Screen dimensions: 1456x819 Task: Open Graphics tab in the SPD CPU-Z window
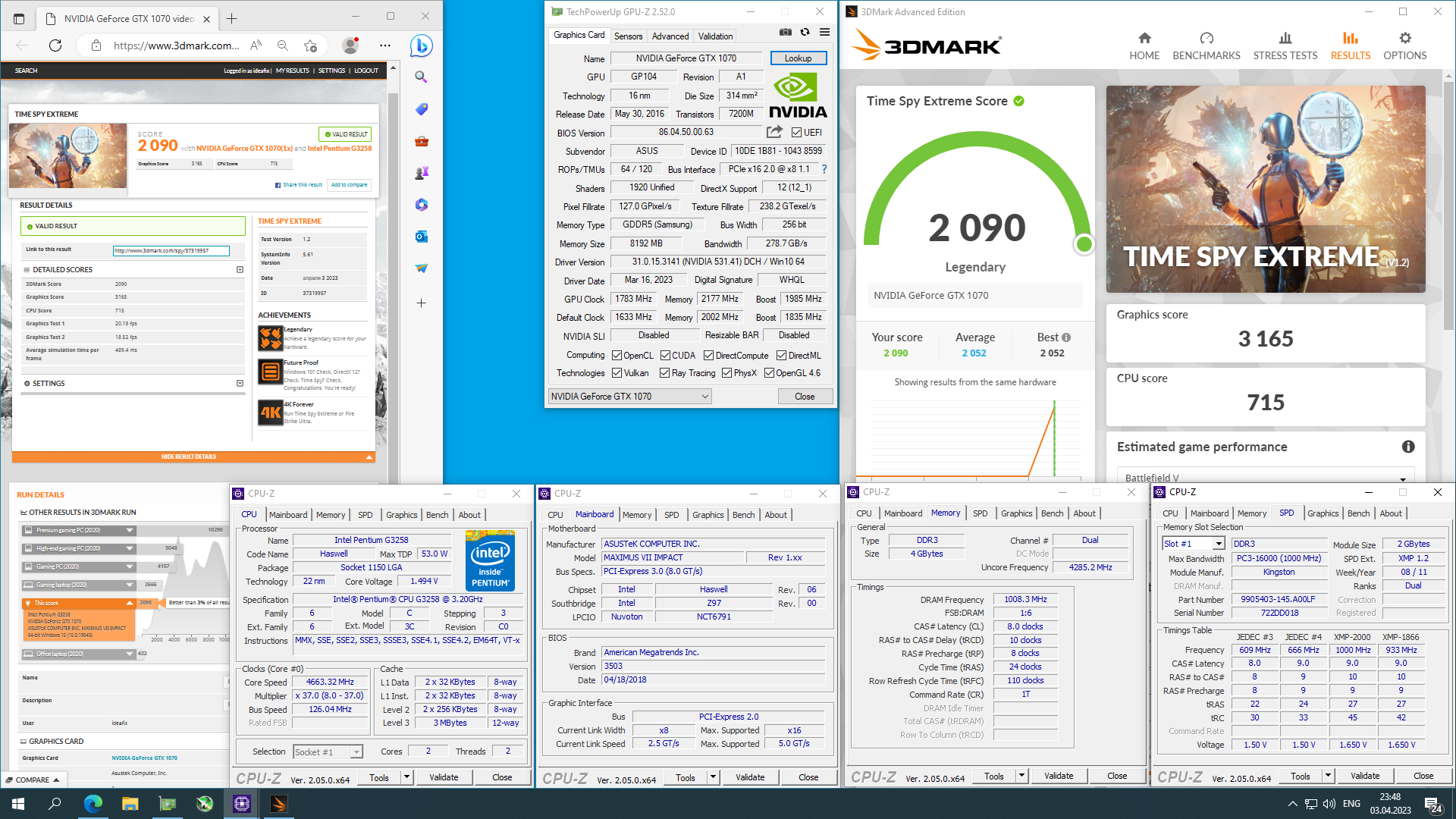click(x=1323, y=513)
